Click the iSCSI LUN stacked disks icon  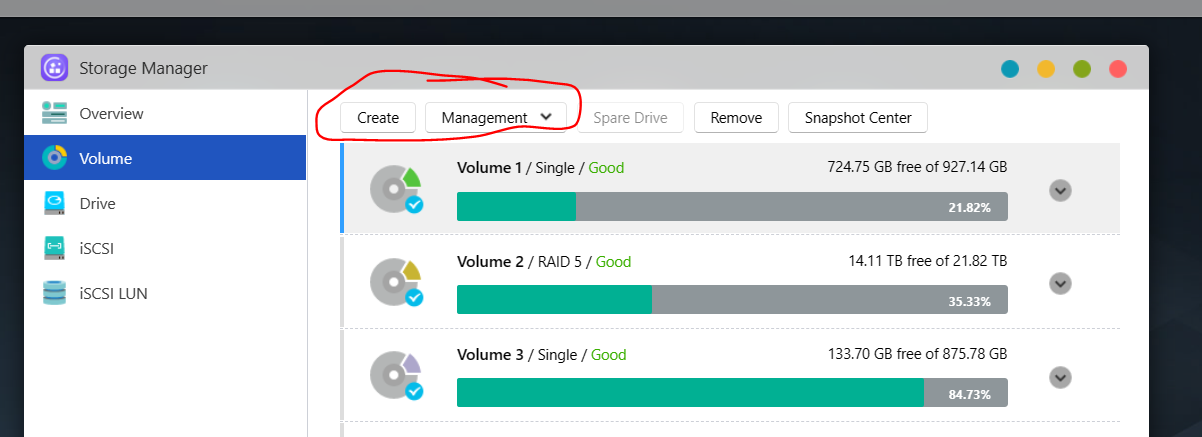(x=54, y=293)
